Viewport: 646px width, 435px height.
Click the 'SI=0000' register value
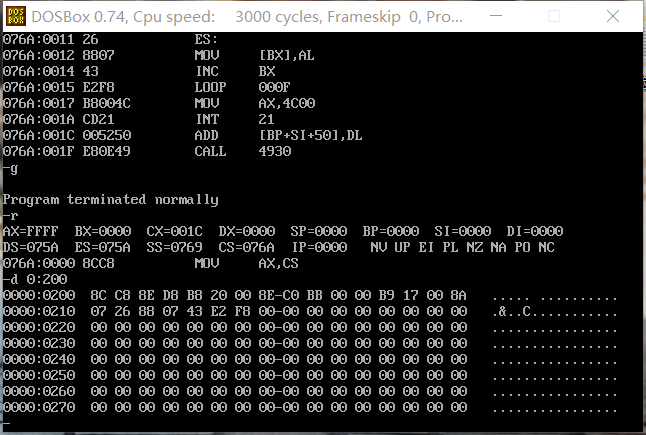pyautogui.click(x=463, y=231)
